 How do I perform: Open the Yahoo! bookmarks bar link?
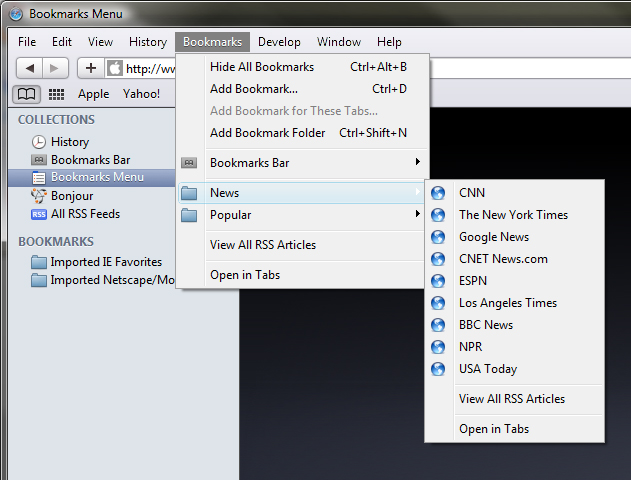click(141, 94)
